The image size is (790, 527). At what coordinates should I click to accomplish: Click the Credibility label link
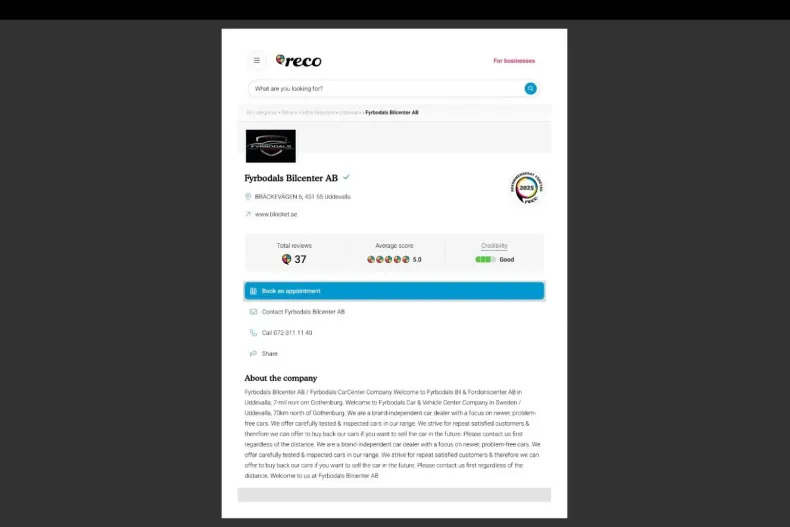coord(494,246)
